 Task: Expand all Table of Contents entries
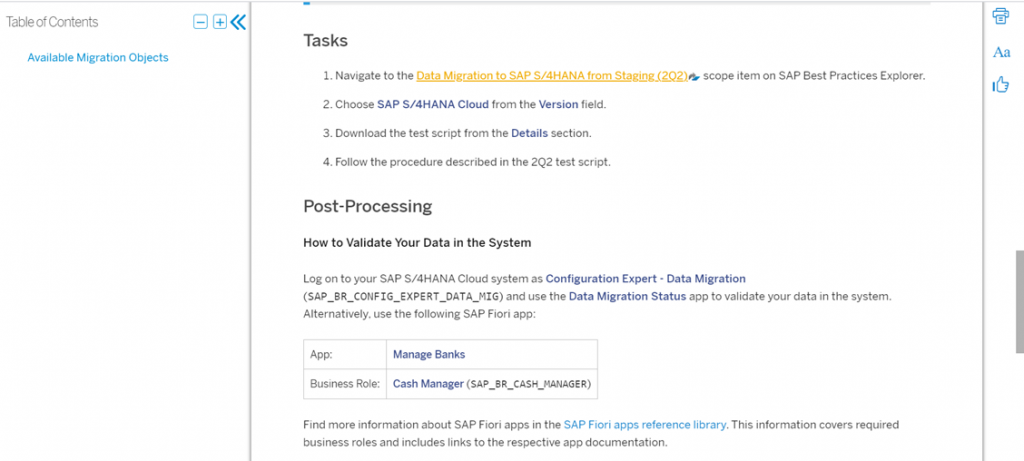click(x=220, y=22)
